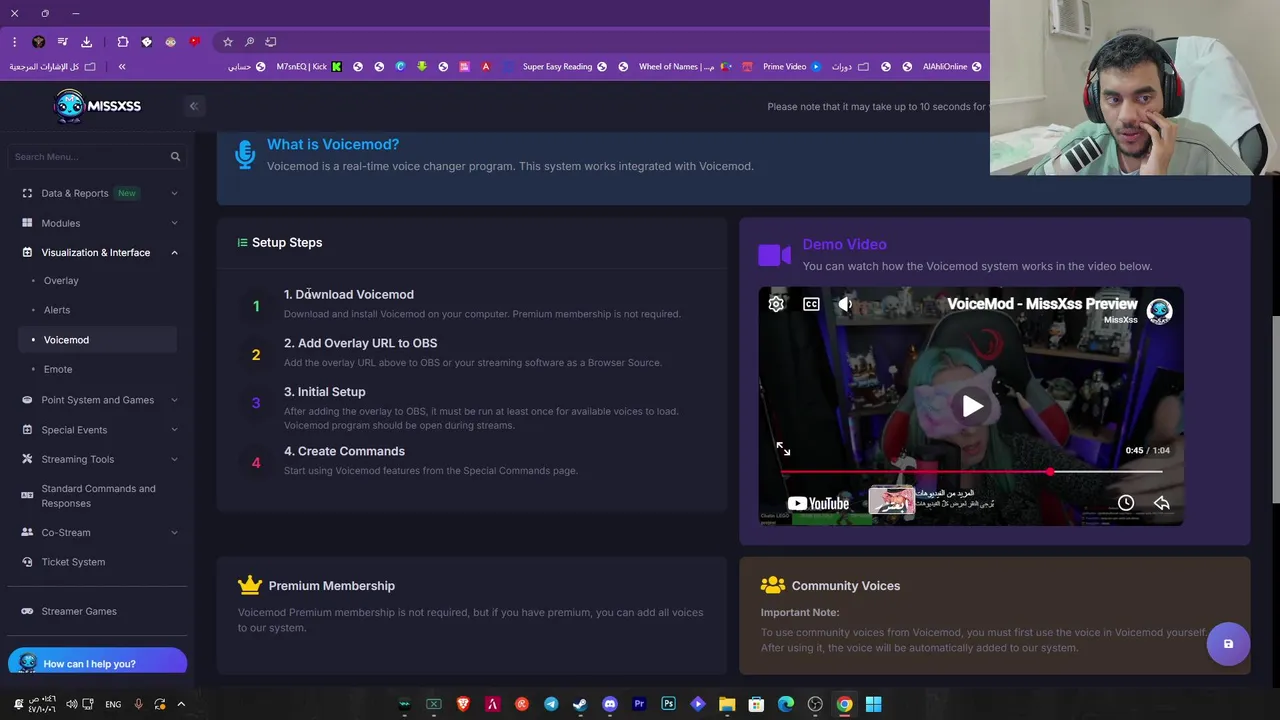
Task: Open the Windows Start menu
Action: 873,704
